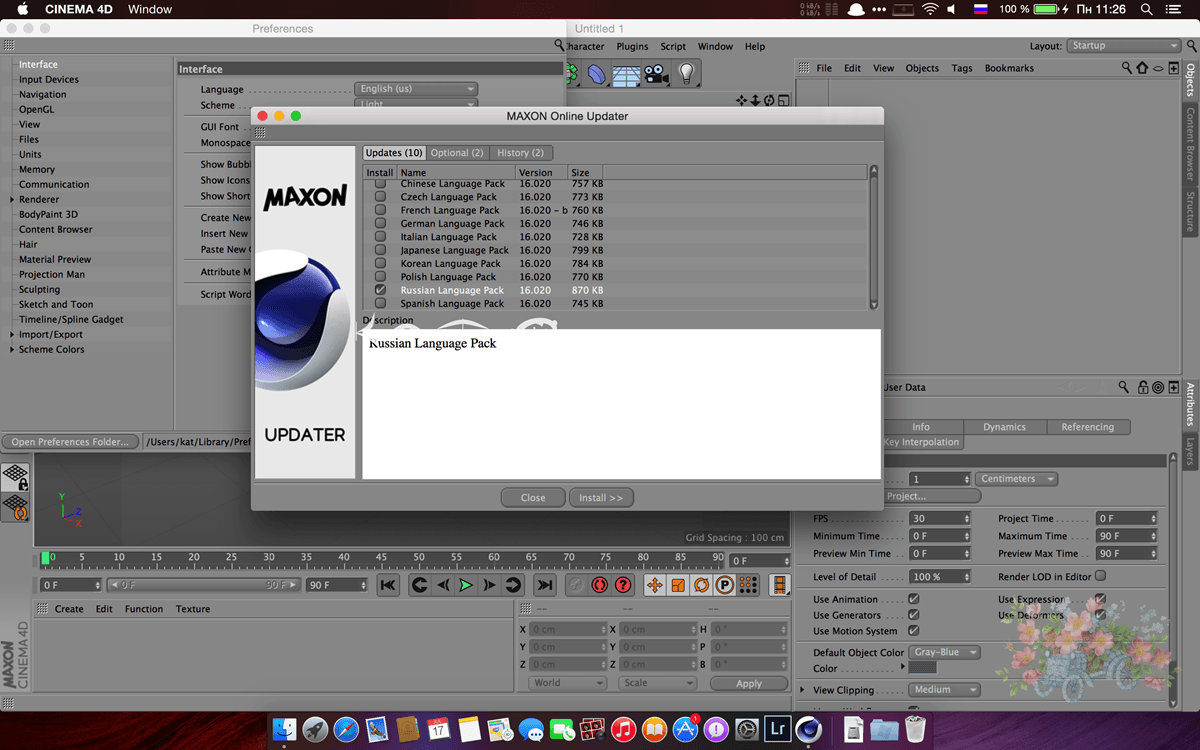Toggle the Scale keyframe orange square icon
The width and height of the screenshot is (1200, 750).
678,585
